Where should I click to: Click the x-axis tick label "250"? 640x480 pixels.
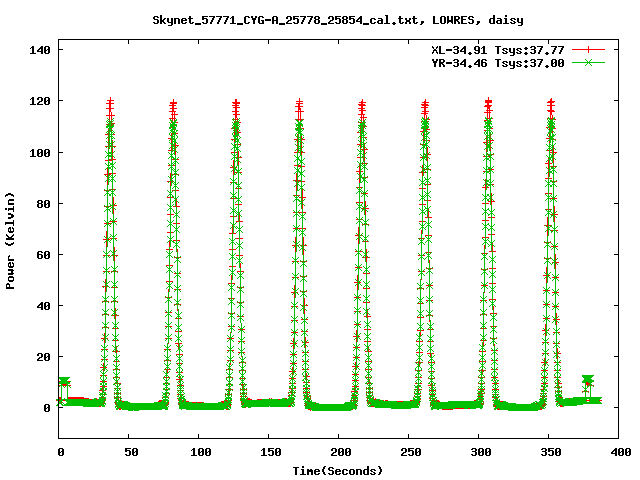point(411,452)
